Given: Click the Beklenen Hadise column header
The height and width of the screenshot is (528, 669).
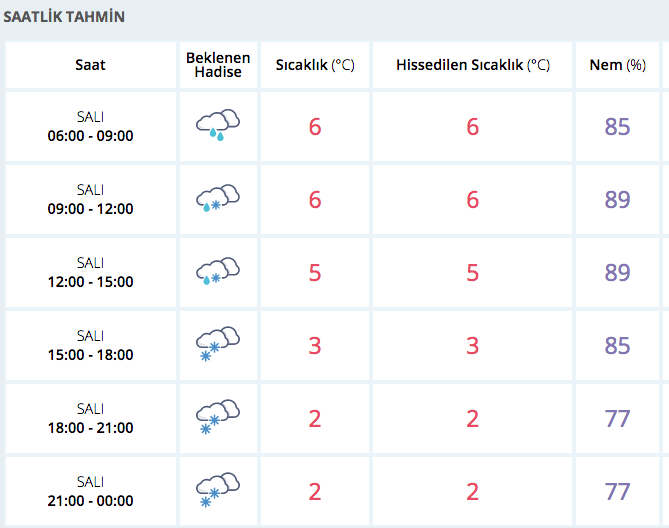Looking at the screenshot, I should (218, 65).
